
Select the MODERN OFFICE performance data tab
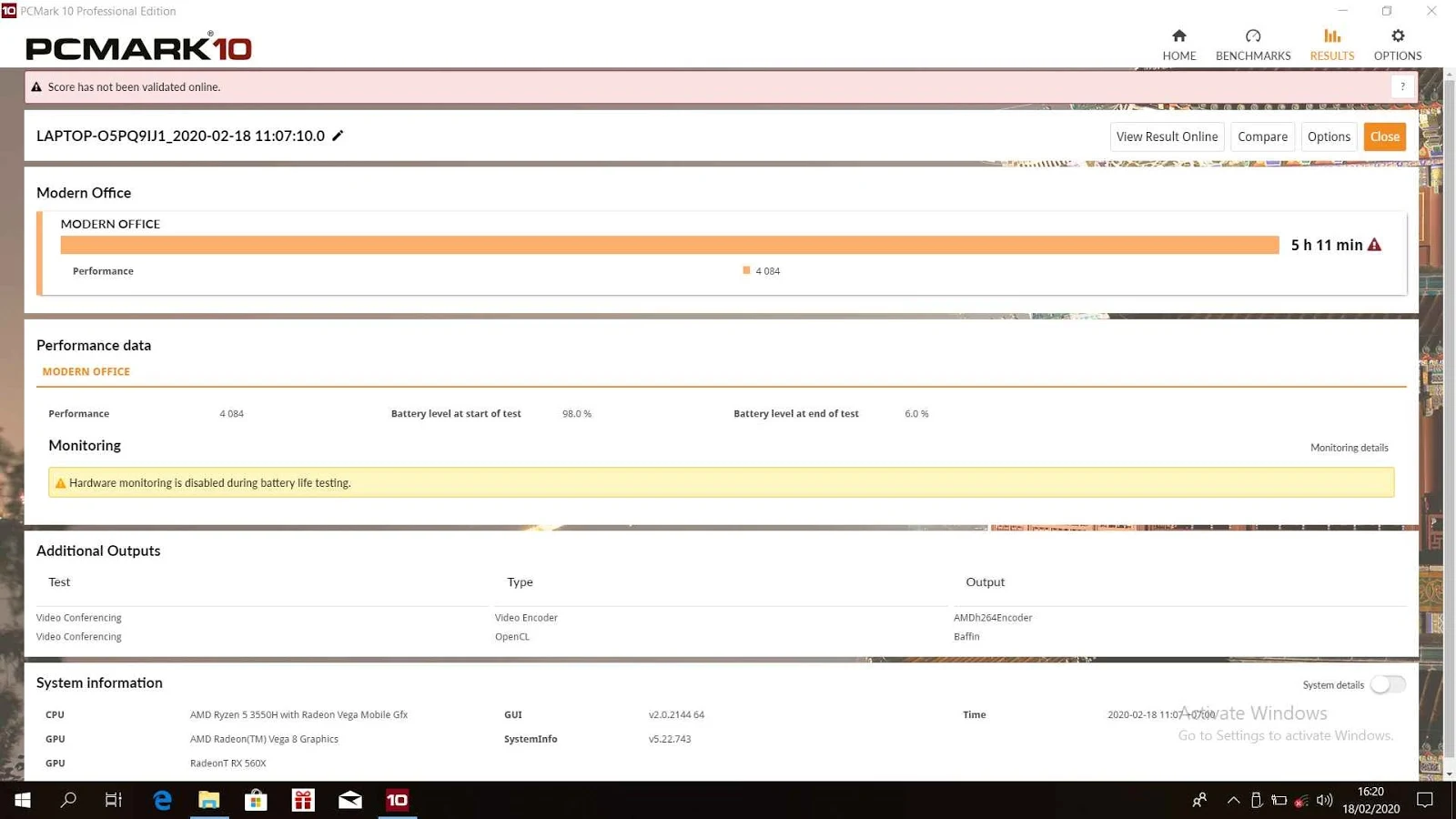coord(86,371)
